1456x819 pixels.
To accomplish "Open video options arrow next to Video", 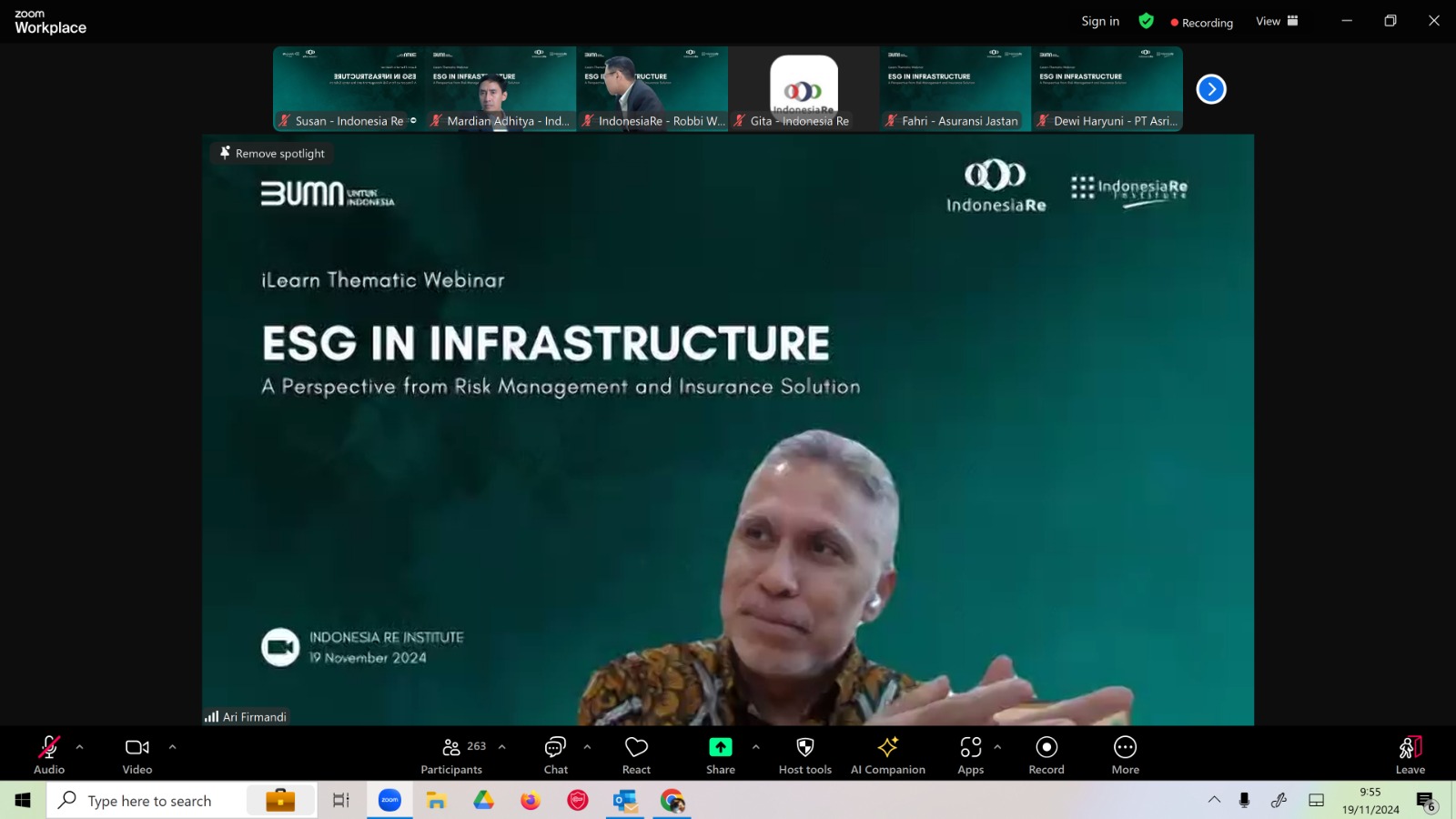I will [x=172, y=747].
